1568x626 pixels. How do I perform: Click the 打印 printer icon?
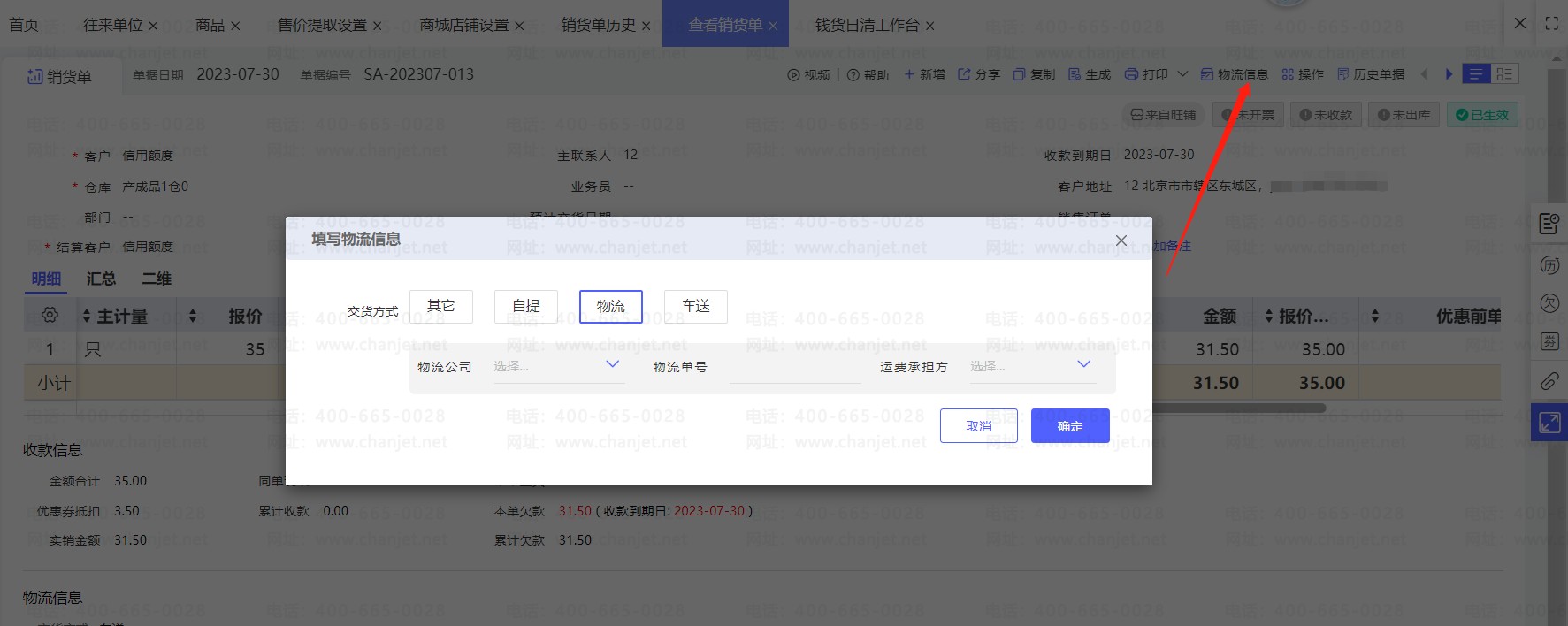(1131, 75)
